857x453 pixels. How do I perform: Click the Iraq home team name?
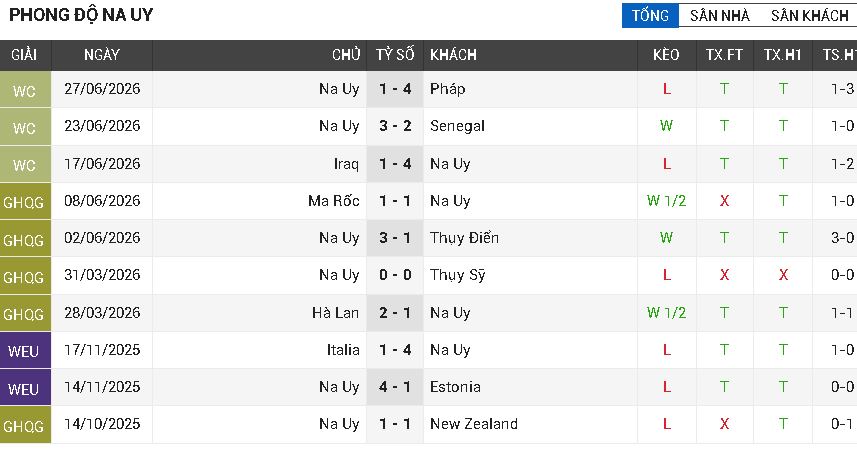point(347,164)
